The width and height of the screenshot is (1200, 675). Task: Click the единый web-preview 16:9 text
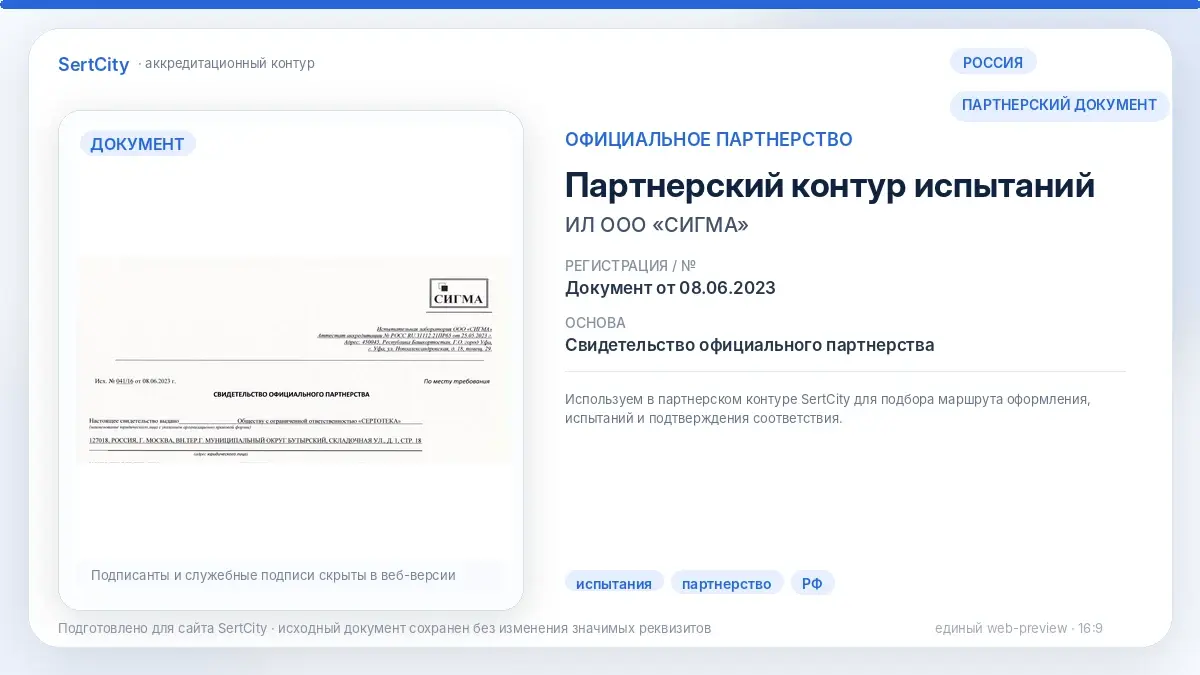pos(1019,629)
